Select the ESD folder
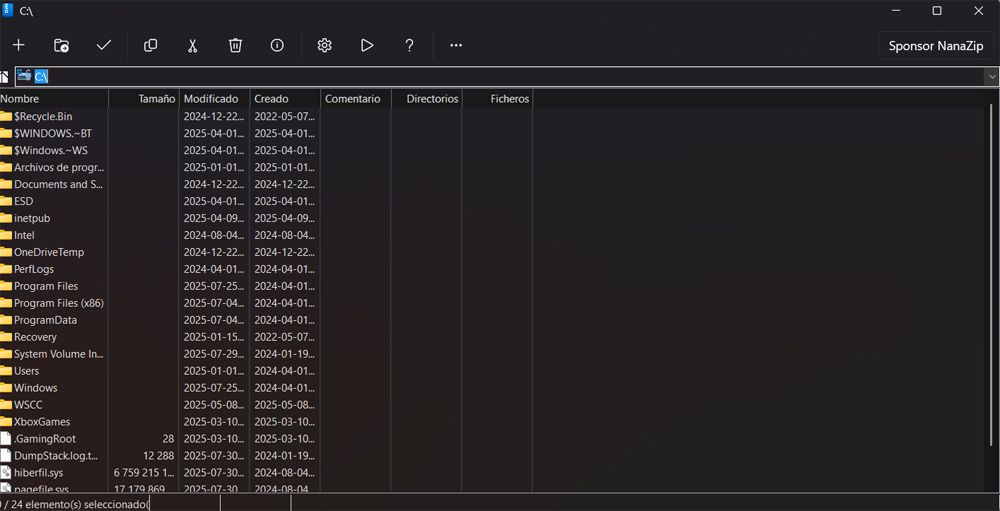Screen dimensions: 1000x511 click(x=24, y=202)
